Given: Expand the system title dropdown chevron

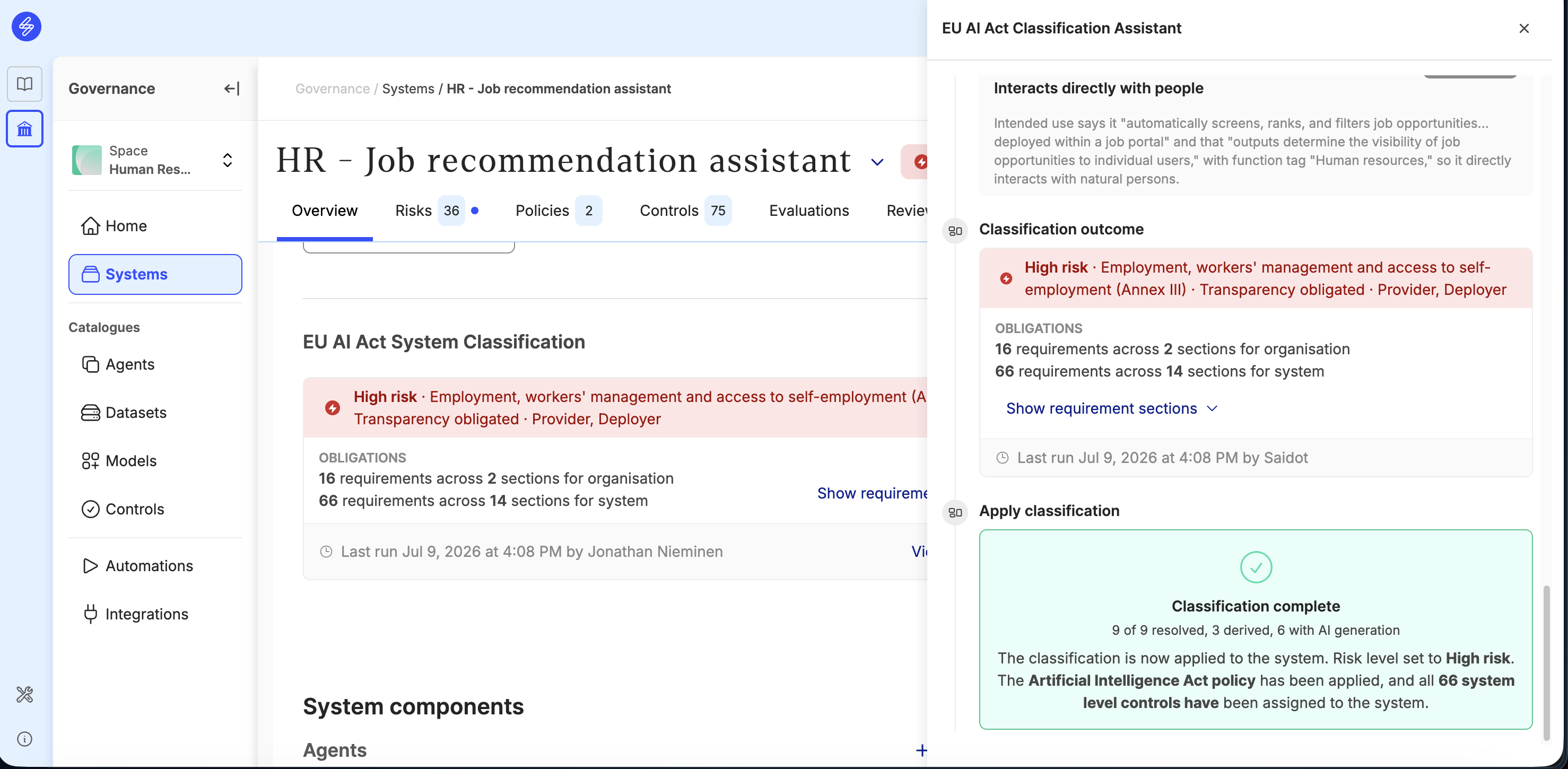Looking at the screenshot, I should 877,162.
